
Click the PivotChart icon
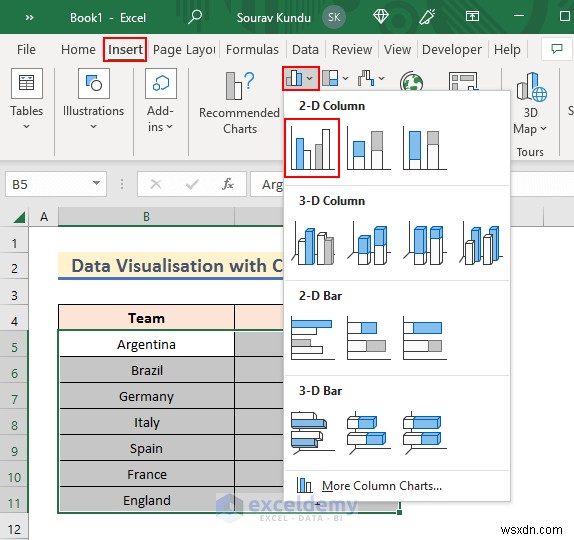(463, 81)
